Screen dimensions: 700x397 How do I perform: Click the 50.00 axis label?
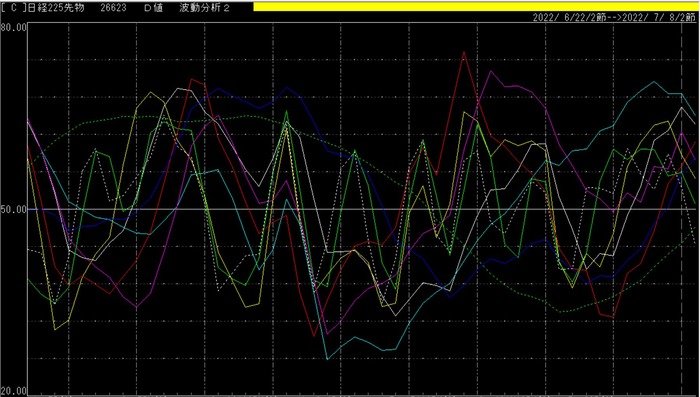click(14, 209)
